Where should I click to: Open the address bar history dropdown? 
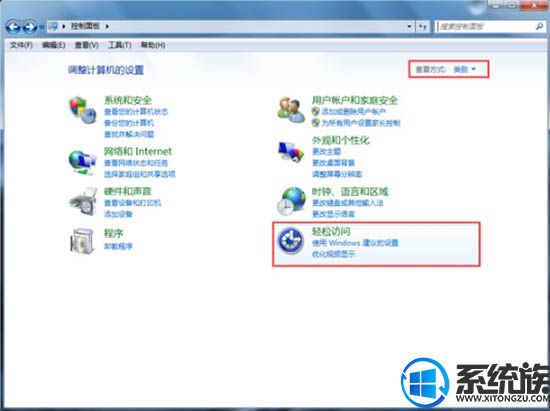409,26
